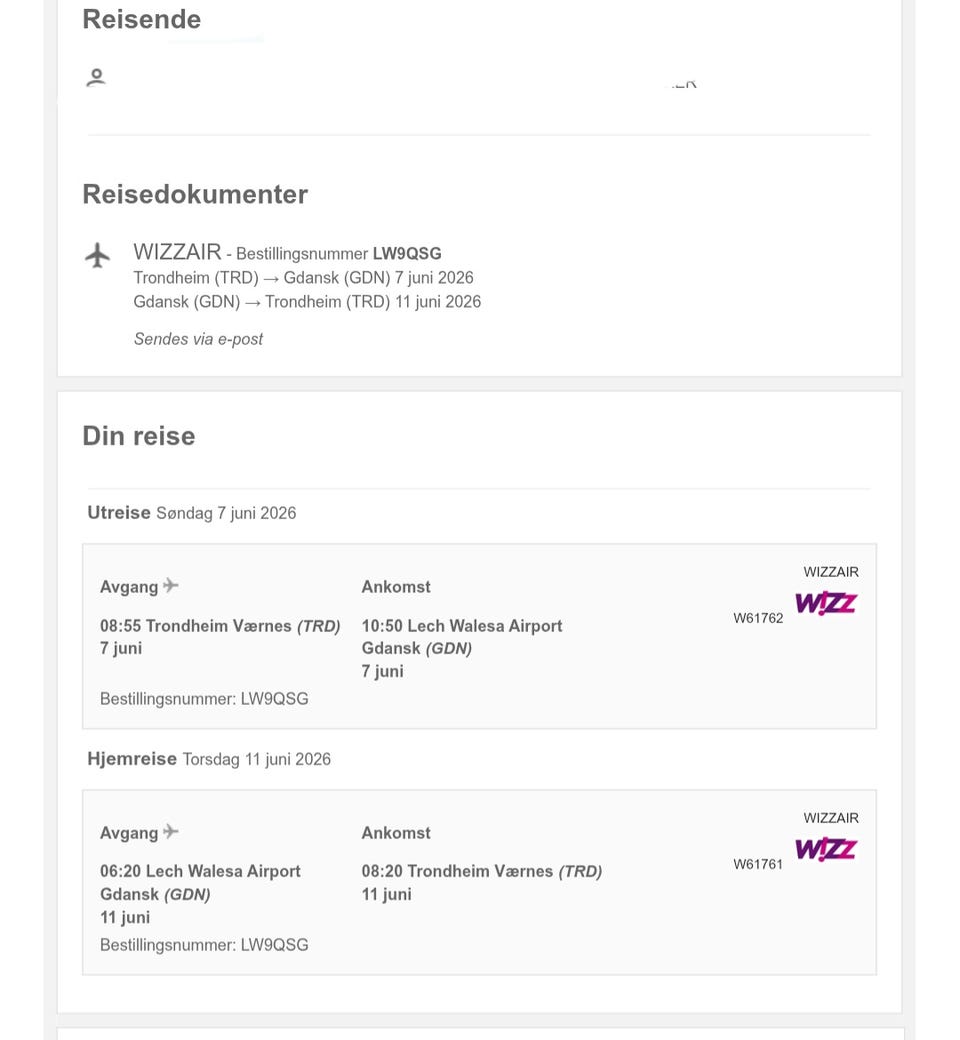Click the Wizz logo for flight W61761
This screenshot has height=1040, width=960.
pos(826,849)
